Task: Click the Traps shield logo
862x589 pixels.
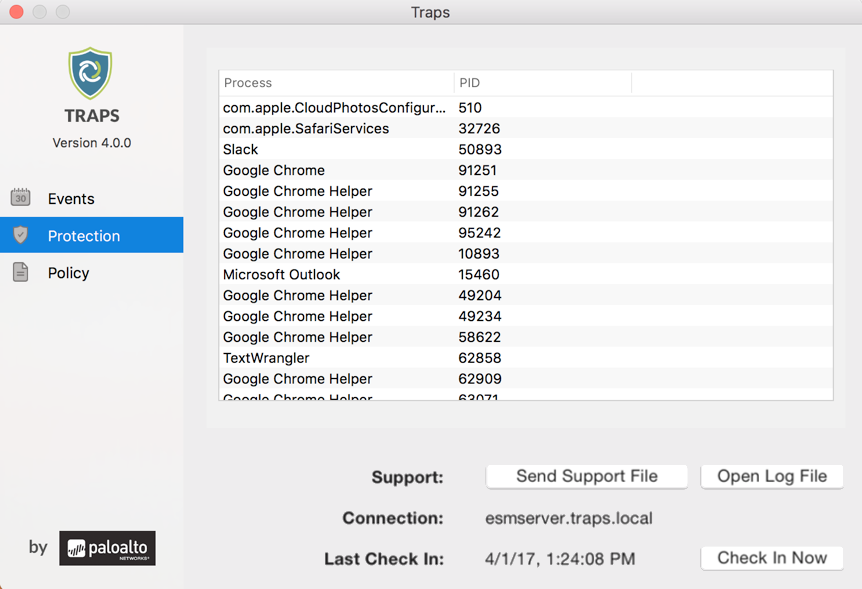Action: click(x=91, y=74)
